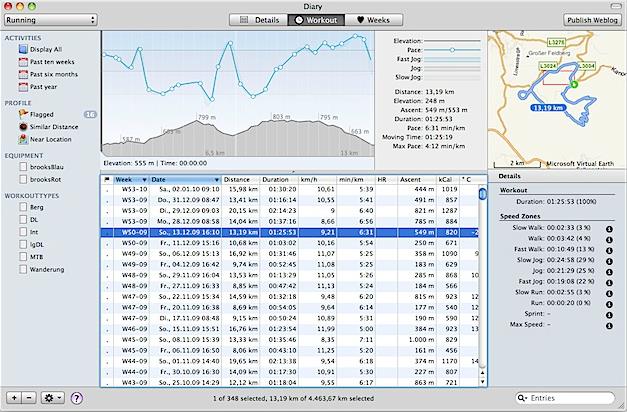This screenshot has height=412, width=627.
Task: Click the plus add entry button
Action: pyautogui.click(x=14, y=398)
